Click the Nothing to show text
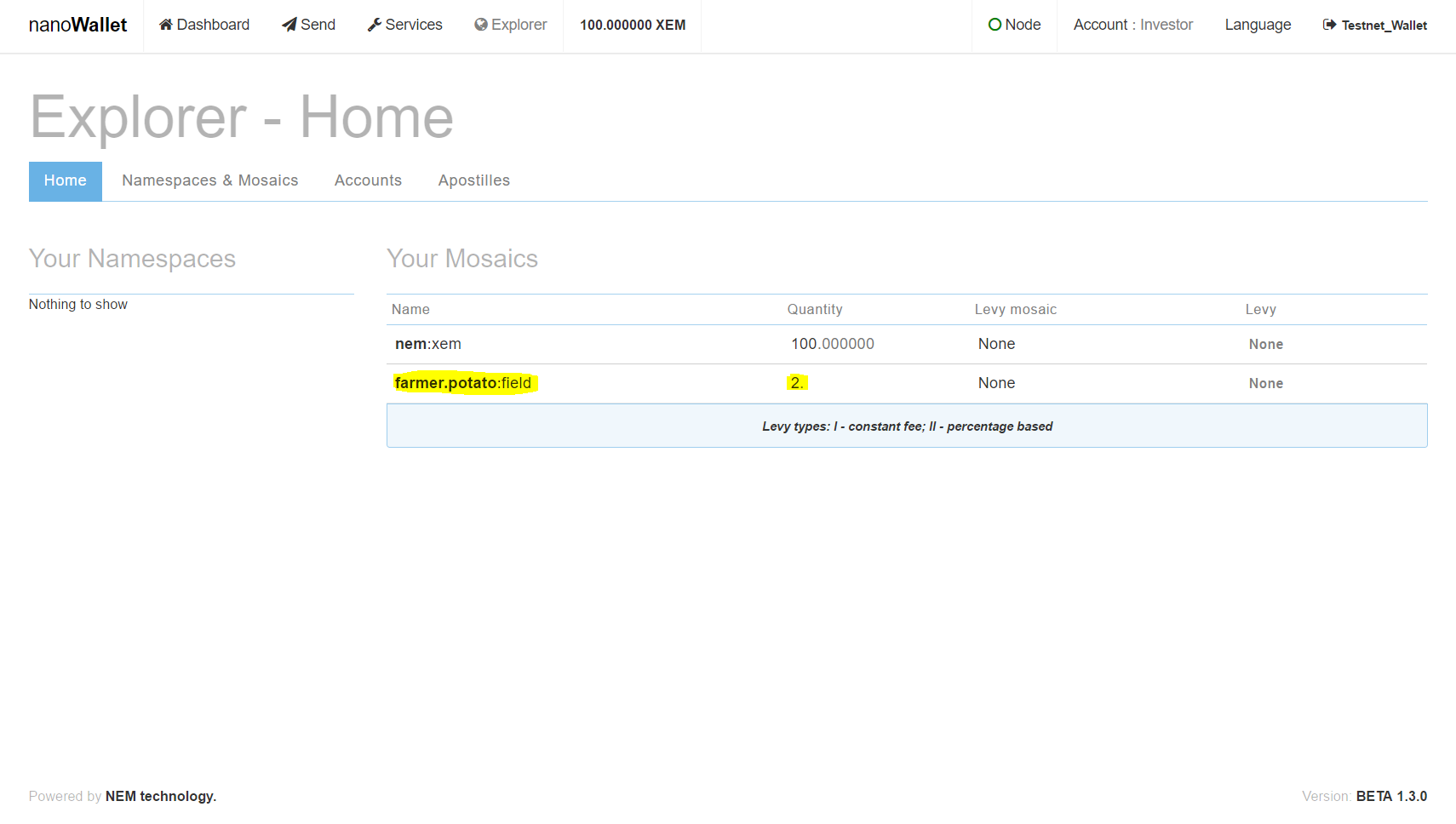1456x824 pixels. (x=78, y=305)
